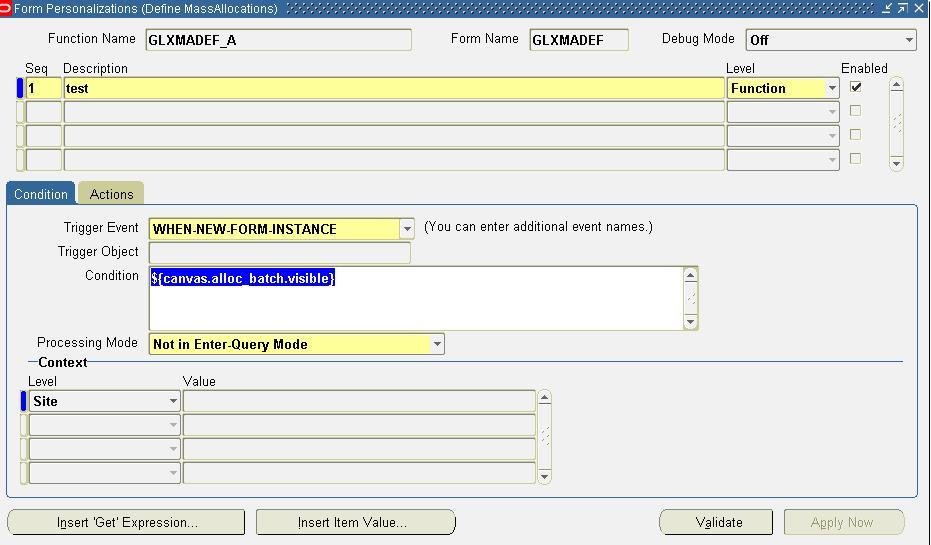The height and width of the screenshot is (545, 931).
Task: Click inside the Condition text area
Action: (416, 299)
